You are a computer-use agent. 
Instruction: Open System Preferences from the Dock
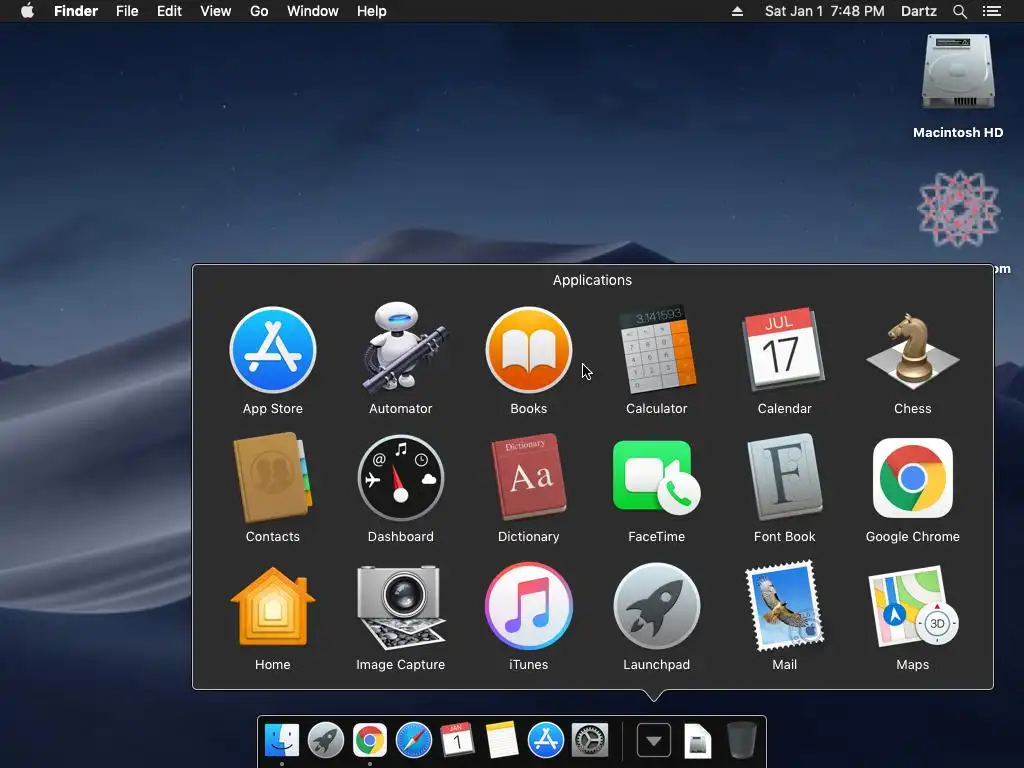click(590, 741)
